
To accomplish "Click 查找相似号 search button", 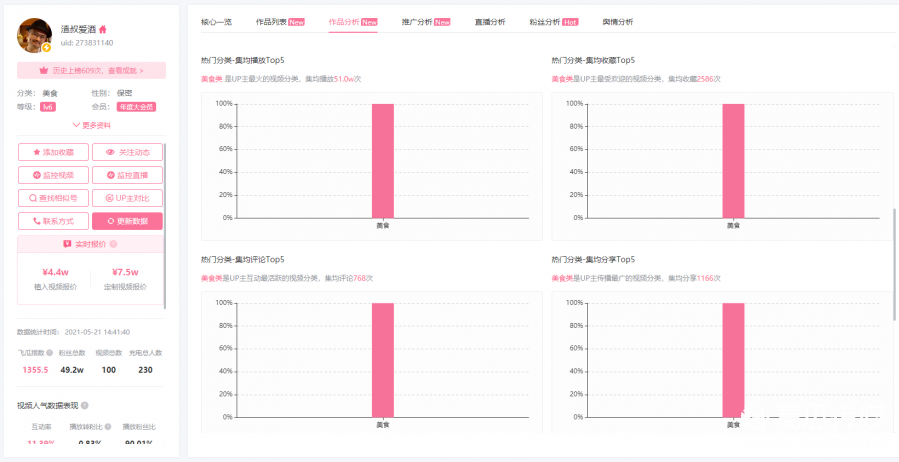I will [x=53, y=198].
